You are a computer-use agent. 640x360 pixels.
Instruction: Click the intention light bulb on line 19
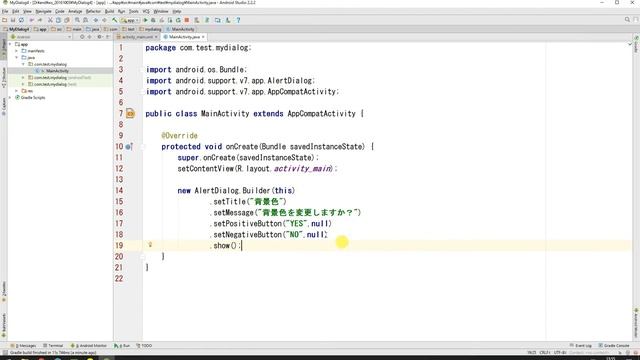point(150,245)
